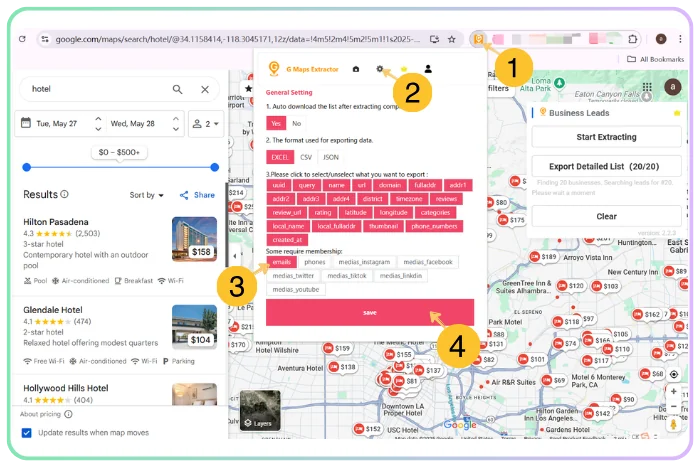Click the About pricing info icon
Viewport: 700px width, 471px height.
[x=68, y=414]
